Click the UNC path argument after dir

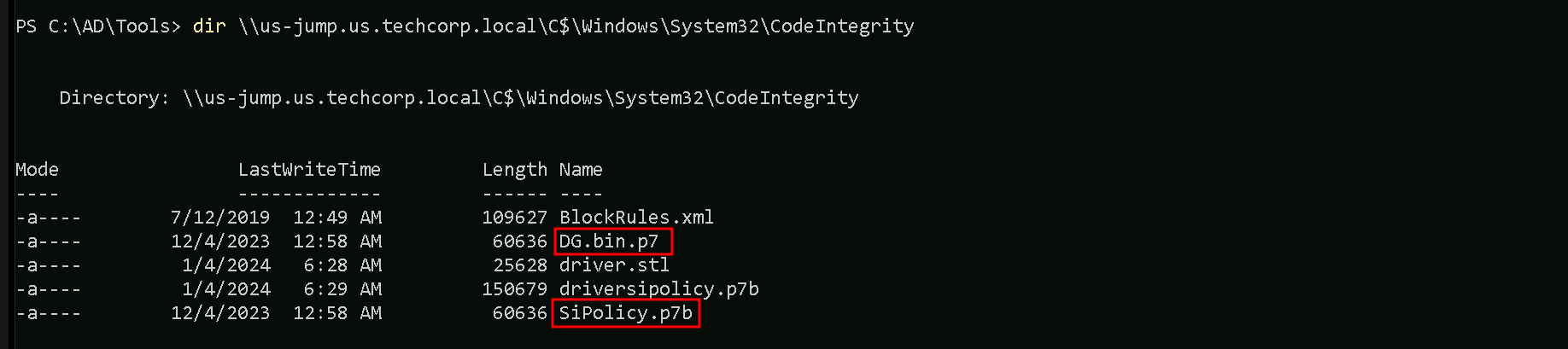pos(576,26)
